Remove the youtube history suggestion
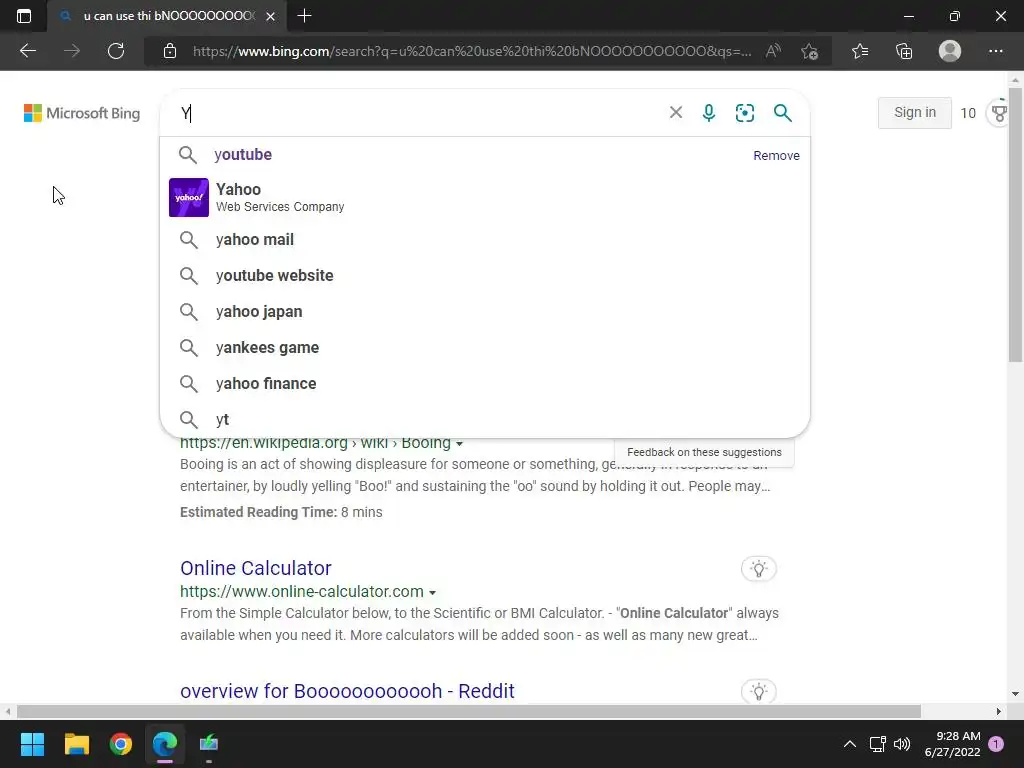The height and width of the screenshot is (768, 1024). (776, 155)
